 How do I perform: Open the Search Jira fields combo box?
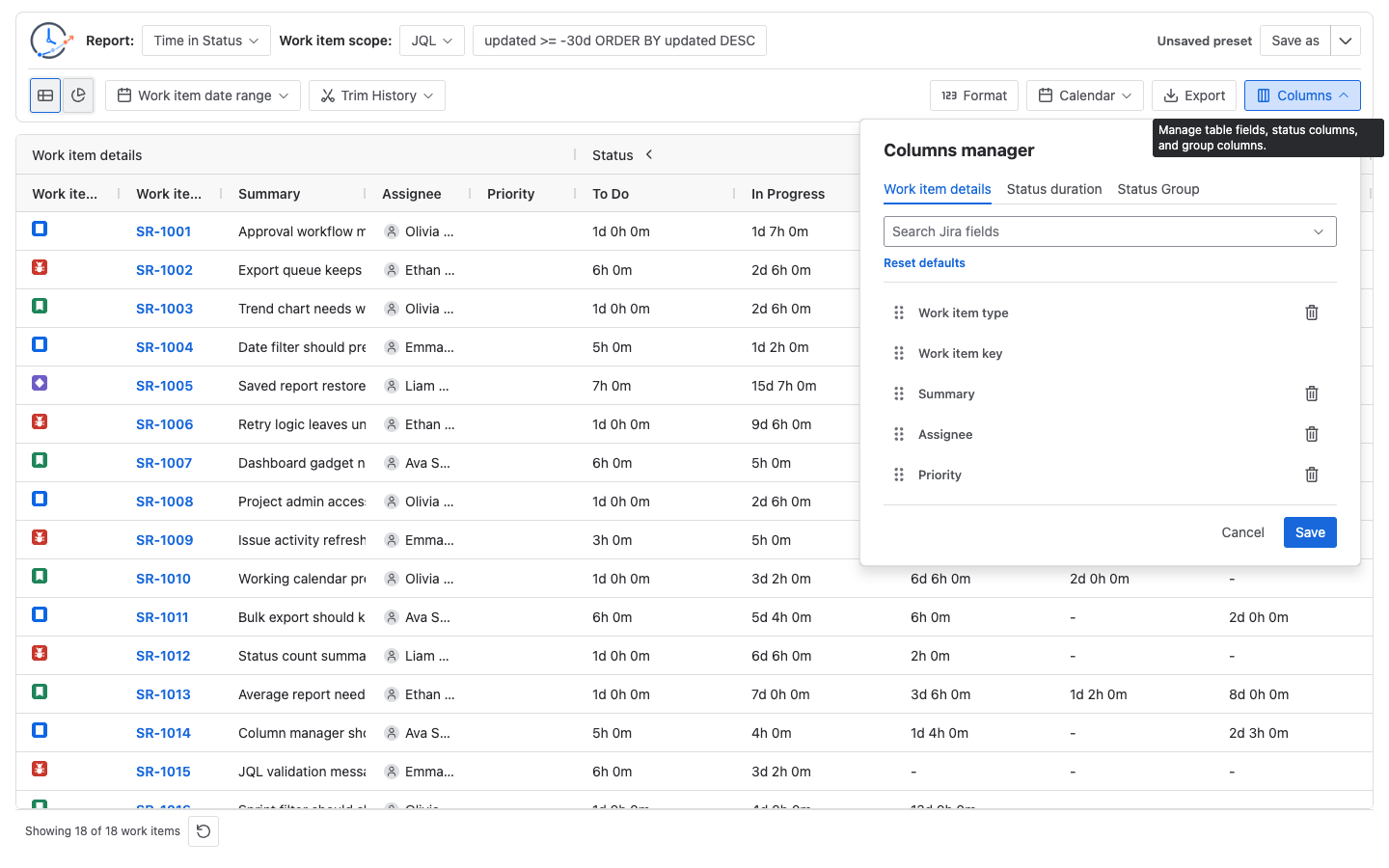[x=1110, y=231]
